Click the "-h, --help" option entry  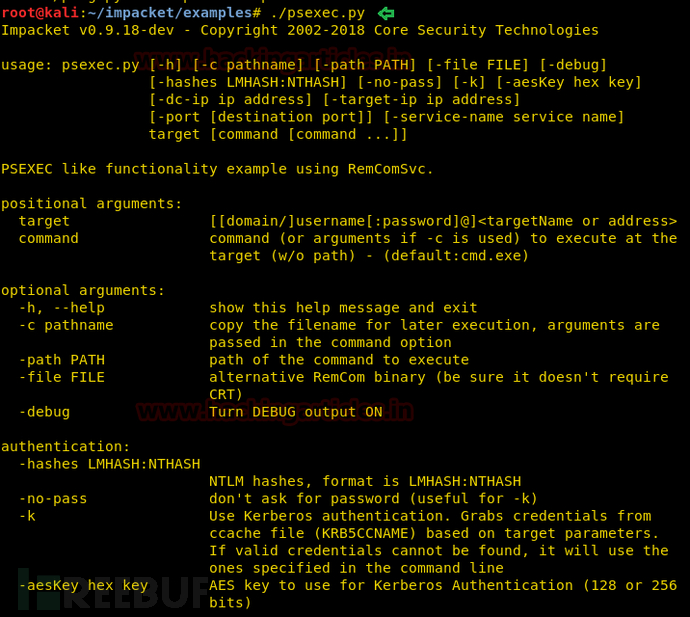(62, 308)
